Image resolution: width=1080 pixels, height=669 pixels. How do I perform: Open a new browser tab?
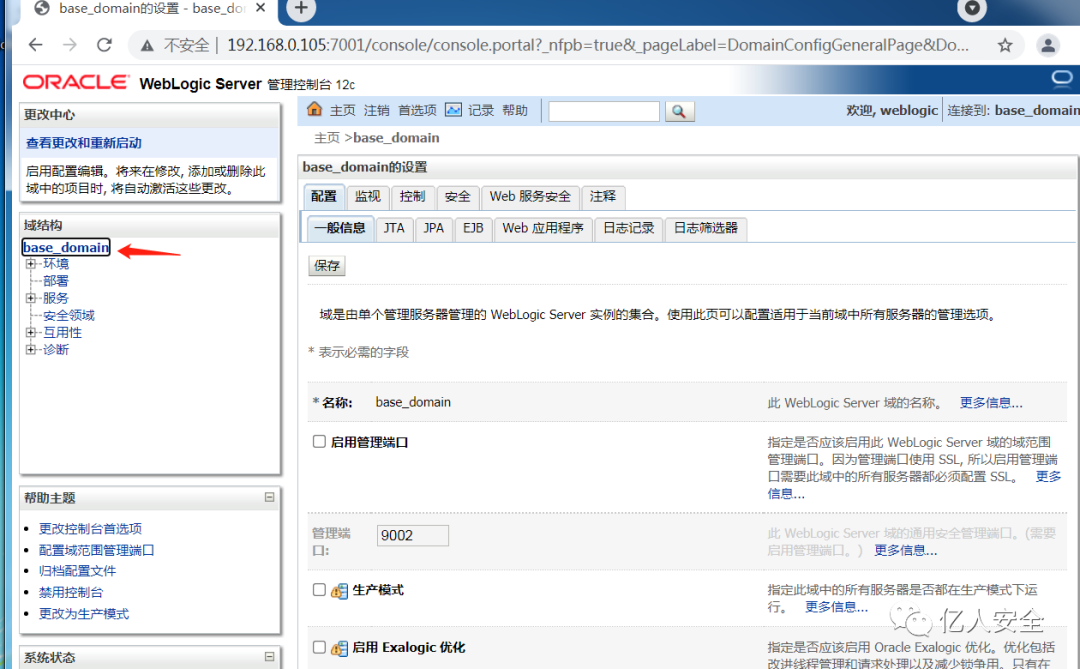[x=301, y=8]
